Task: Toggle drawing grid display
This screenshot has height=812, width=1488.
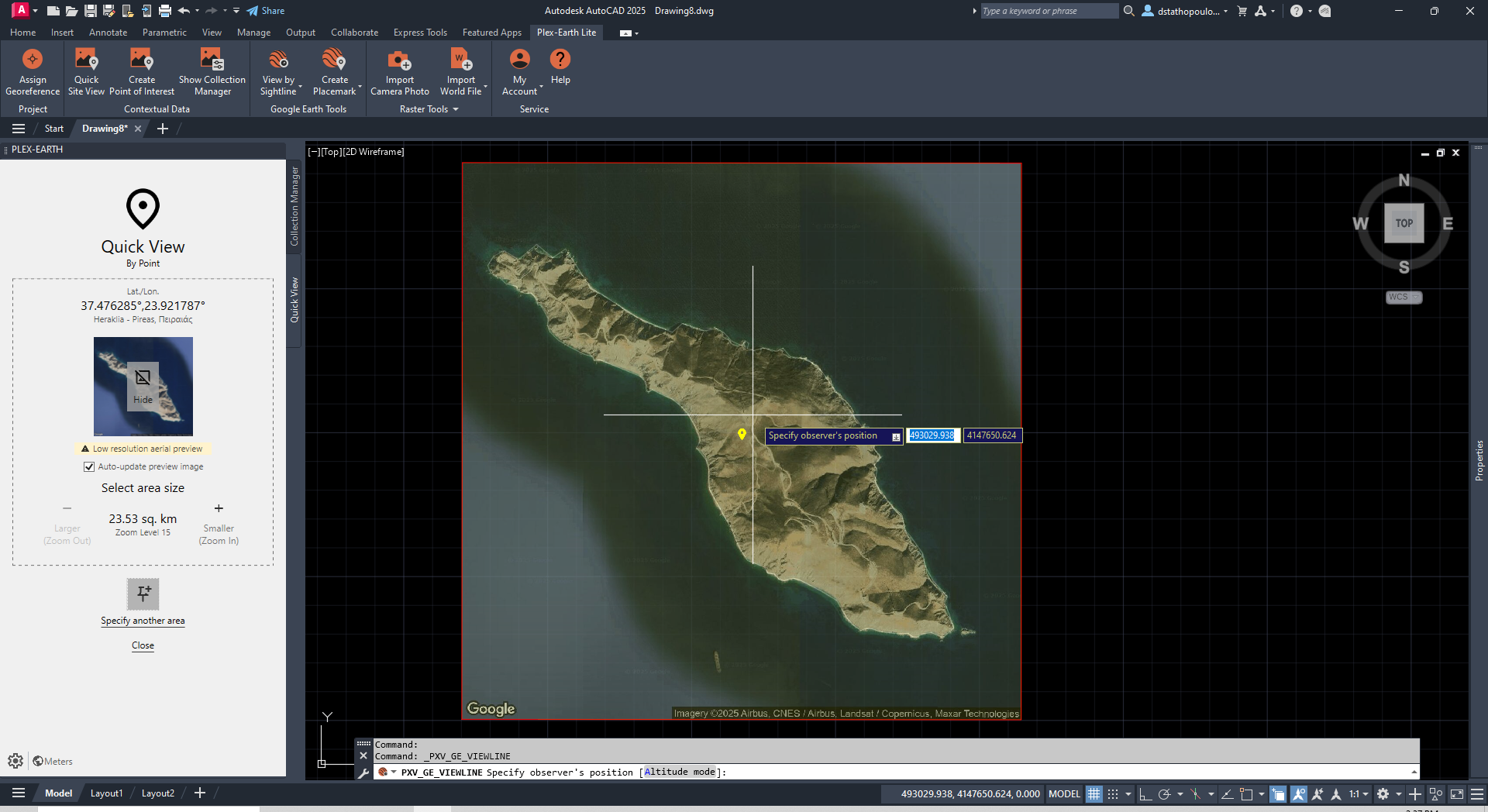Action: click(x=1094, y=793)
